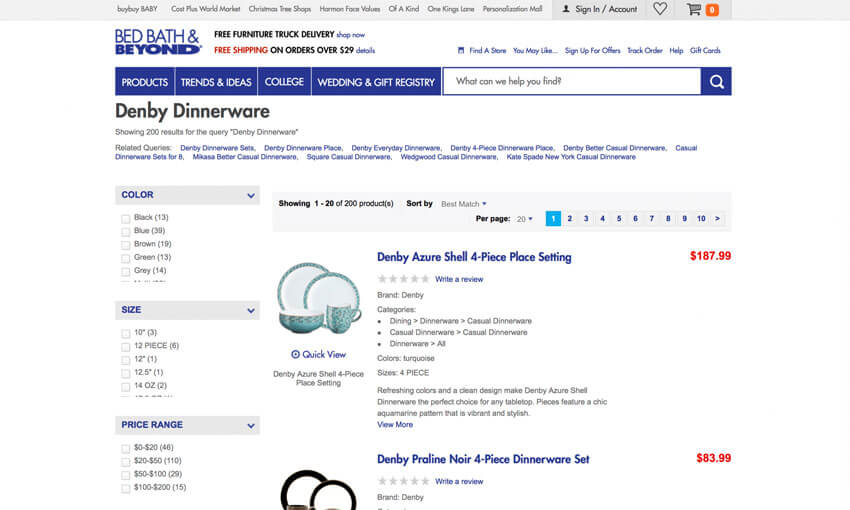This screenshot has width=850, height=510.
Task: Go to results page 10
Action: point(701,218)
